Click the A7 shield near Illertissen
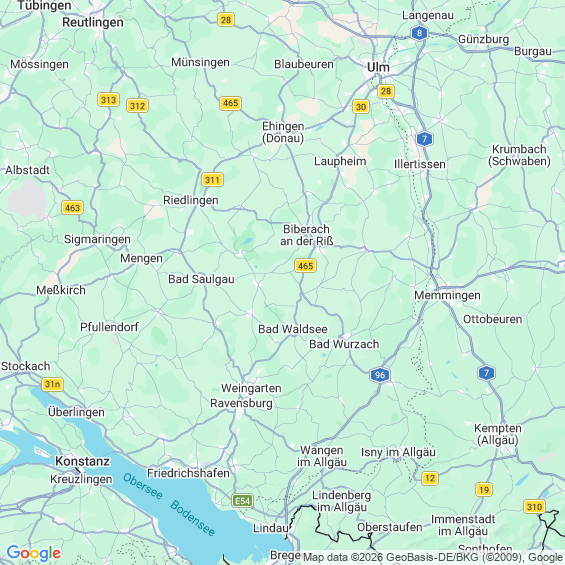This screenshot has height=565, width=565. tap(424, 139)
